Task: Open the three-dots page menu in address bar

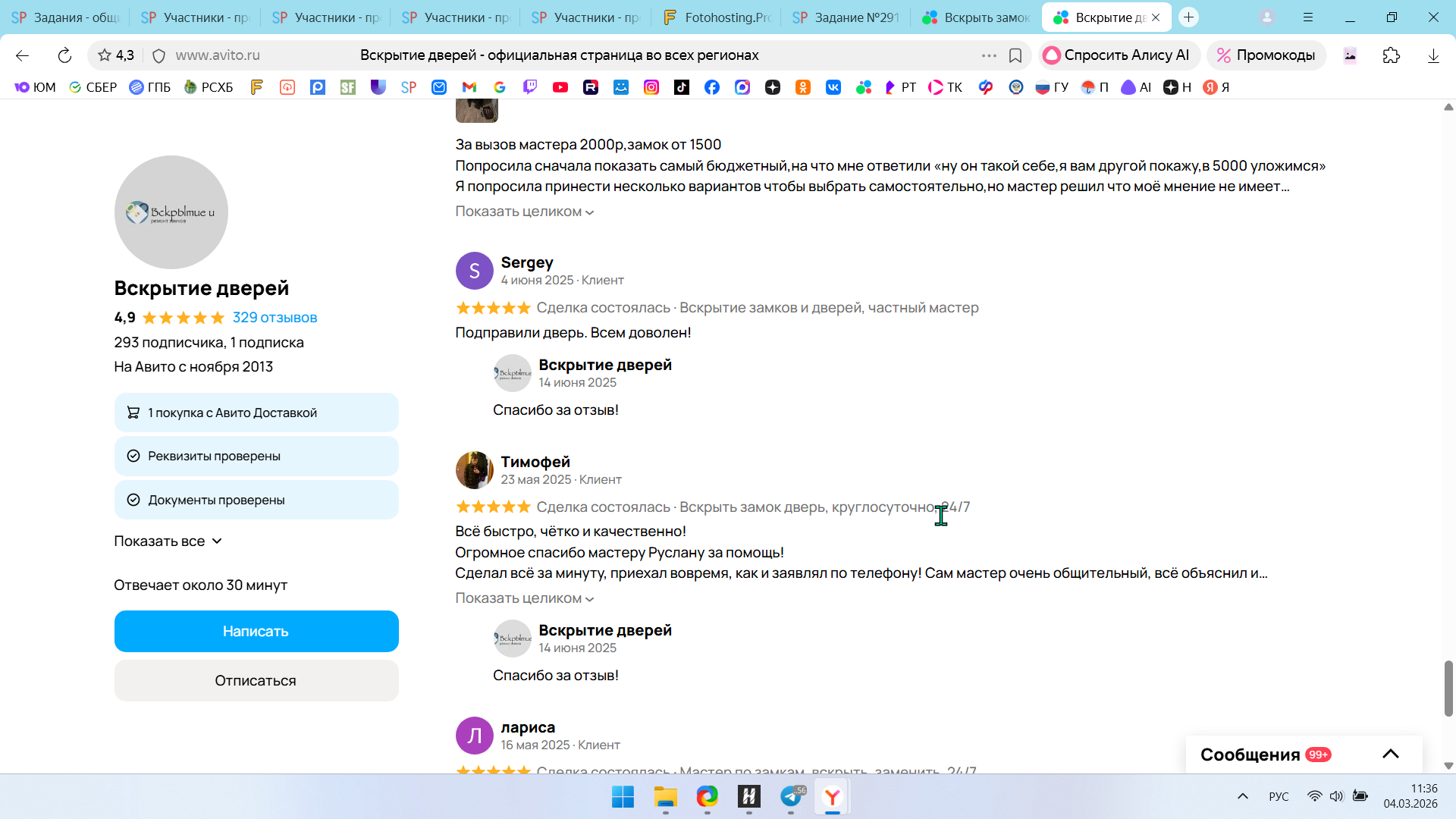Action: click(988, 55)
